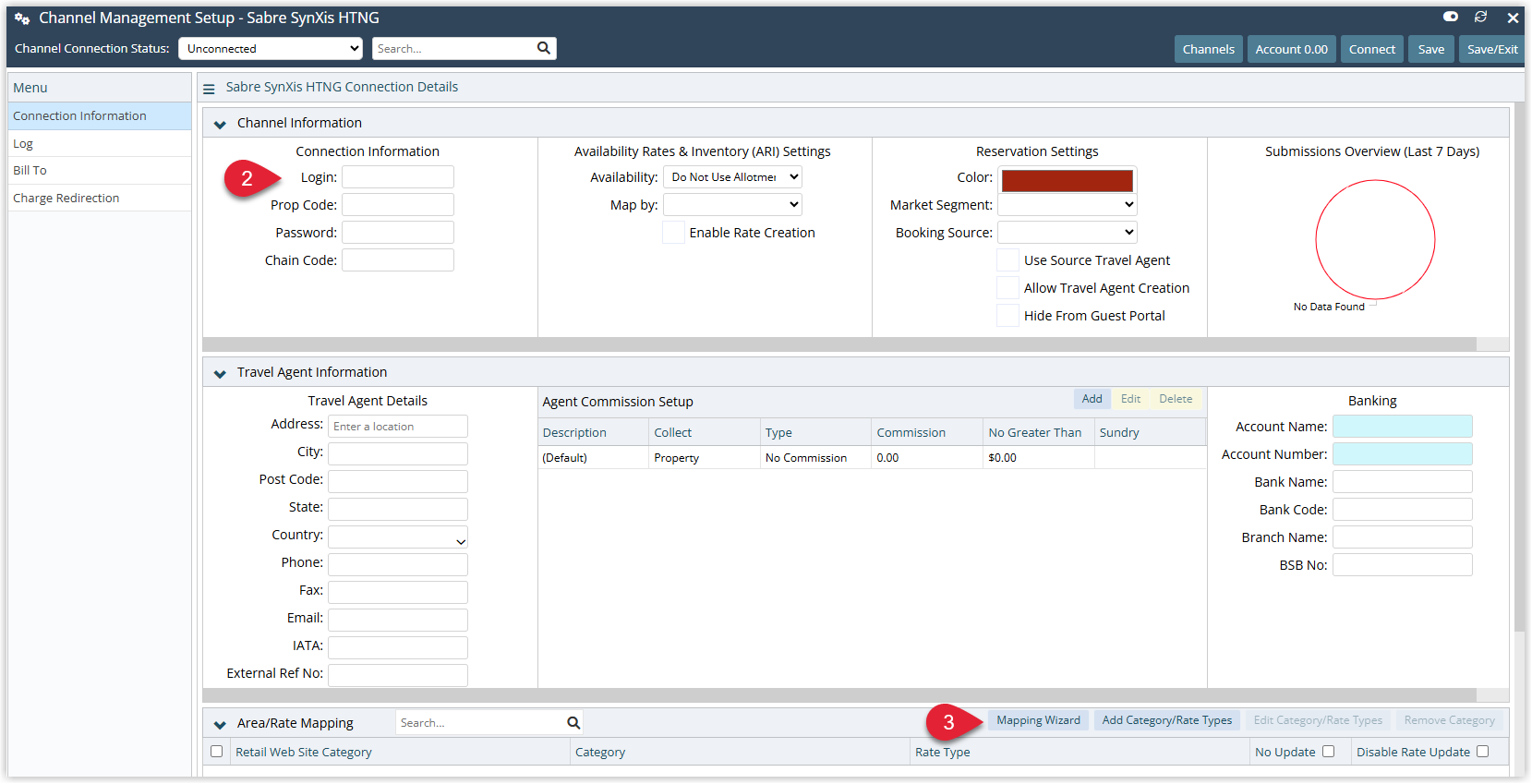Screen dimensions: 1532x784
Task: Enable the Rate Creation checkbox
Action: (x=674, y=233)
